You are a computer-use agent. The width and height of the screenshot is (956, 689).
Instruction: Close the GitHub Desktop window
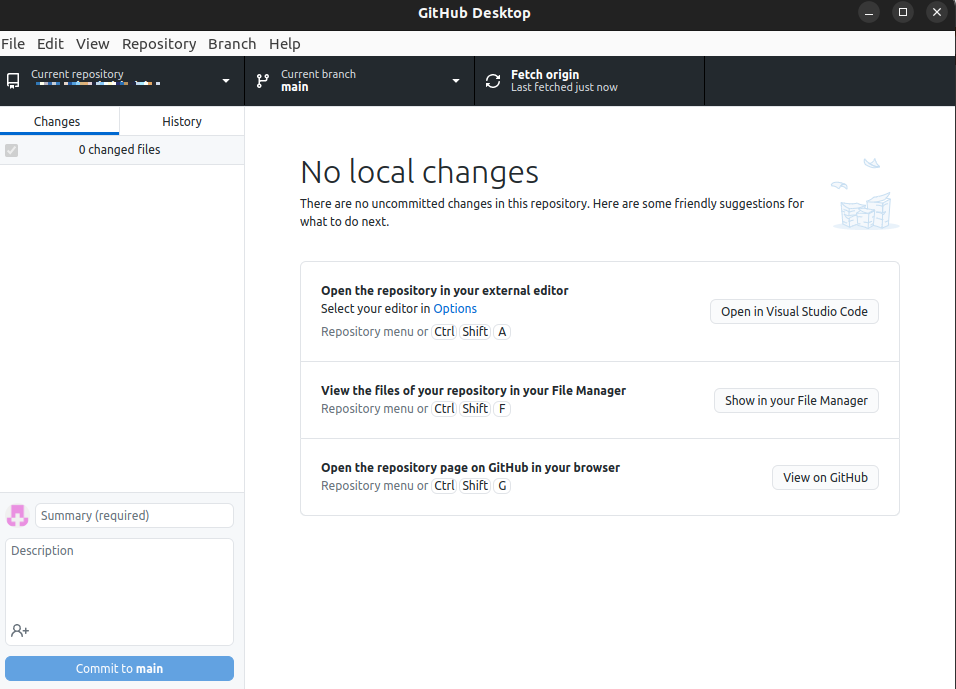pyautogui.click(x=937, y=12)
